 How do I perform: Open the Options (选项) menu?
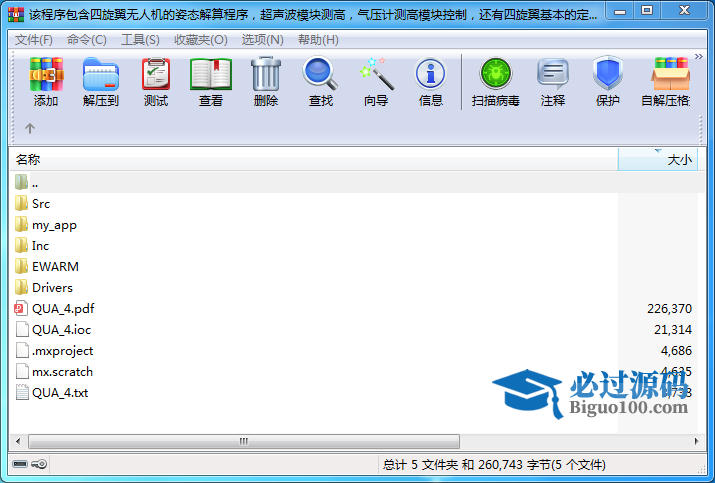(x=263, y=40)
